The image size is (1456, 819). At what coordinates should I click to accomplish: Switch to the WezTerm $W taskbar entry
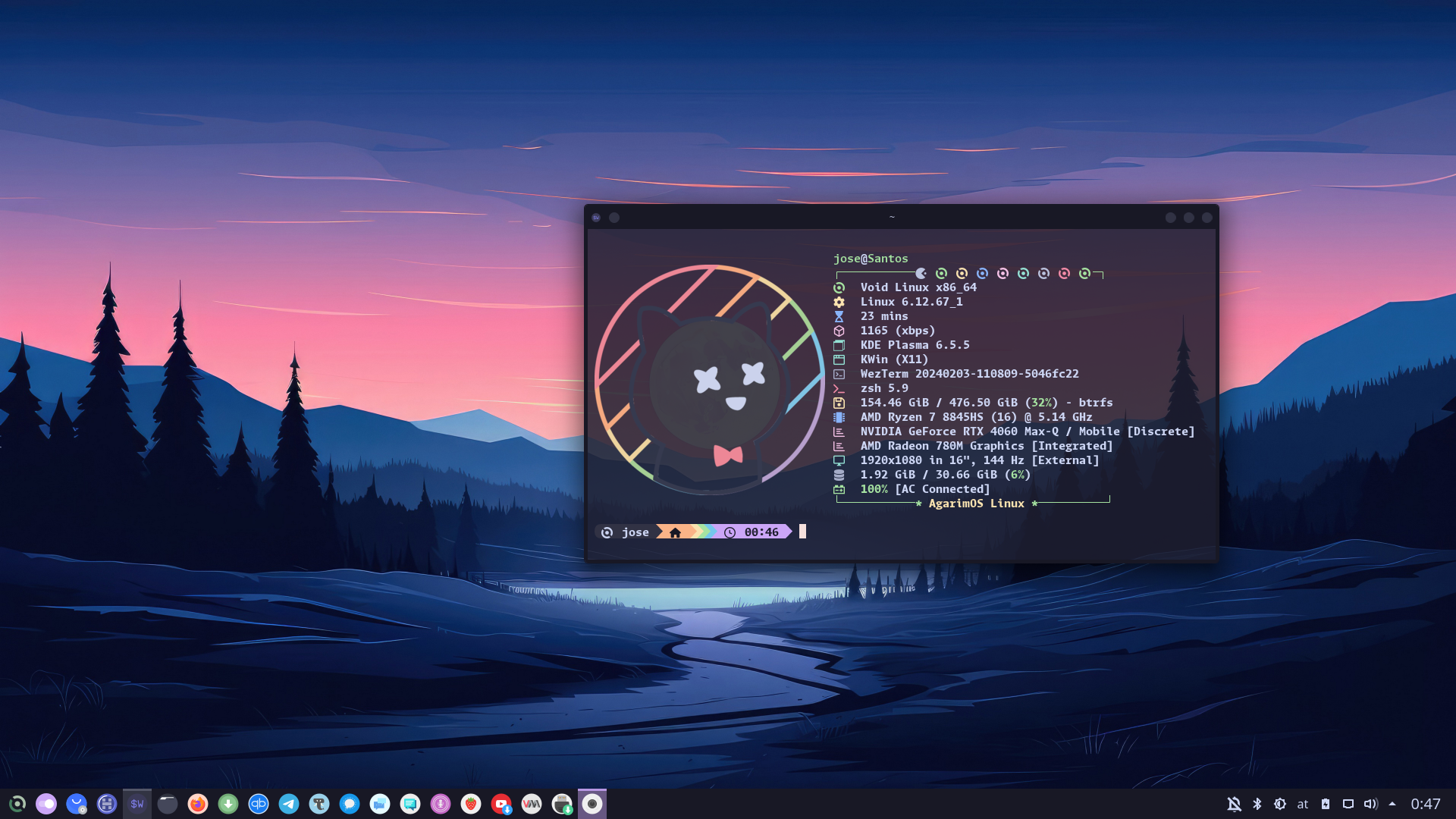coord(137,804)
